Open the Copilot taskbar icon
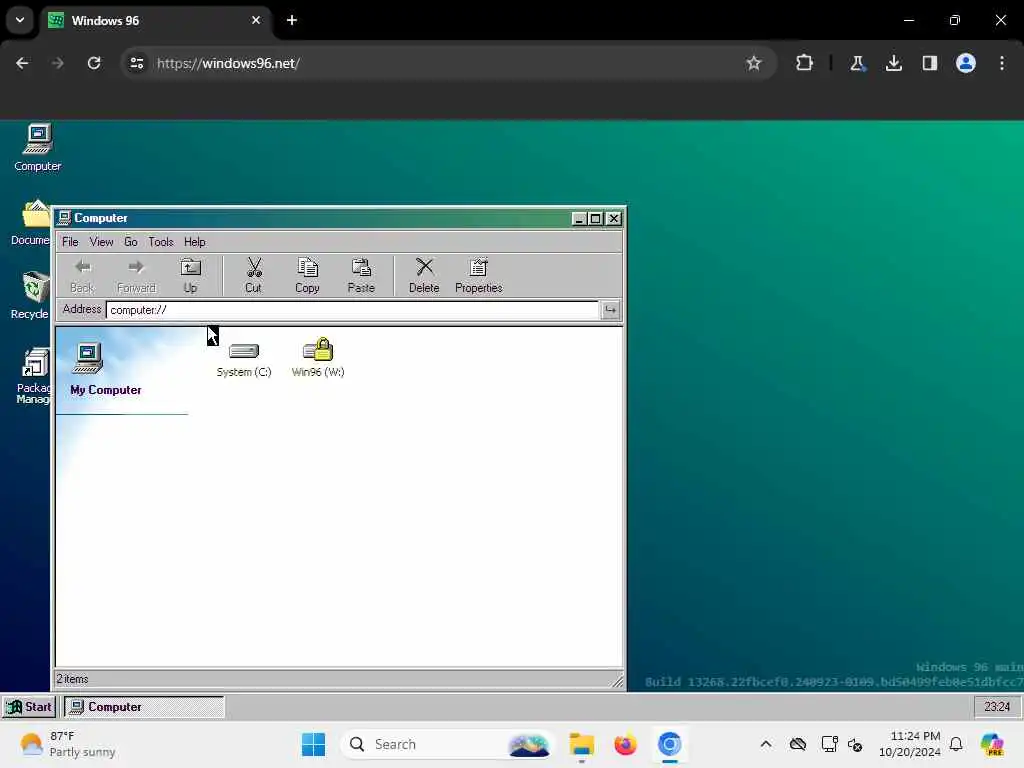This screenshot has height=768, width=1024. point(992,744)
